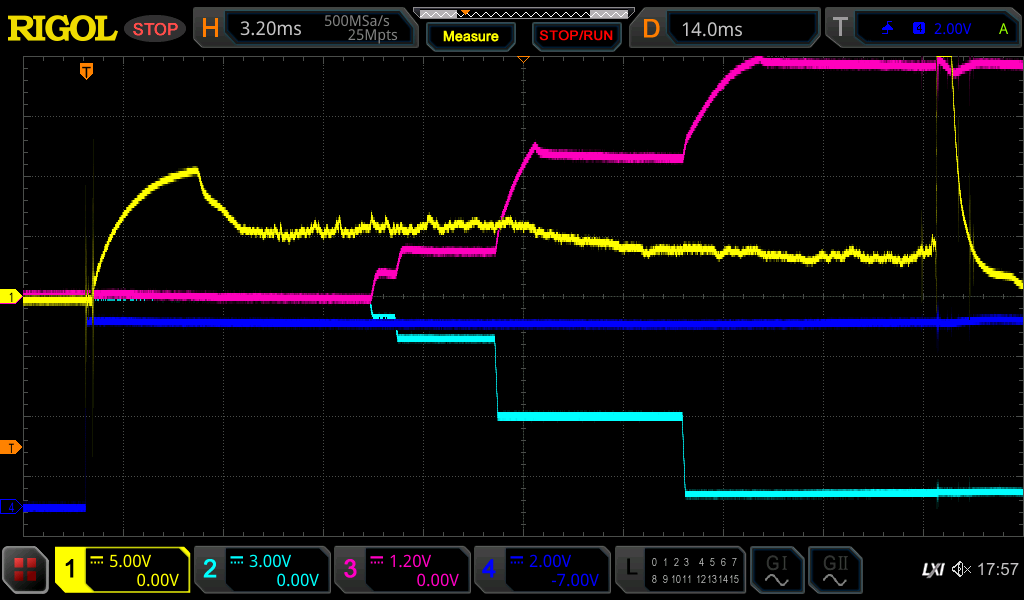
Task: Click the red STOP status indicator
Action: click(x=155, y=29)
